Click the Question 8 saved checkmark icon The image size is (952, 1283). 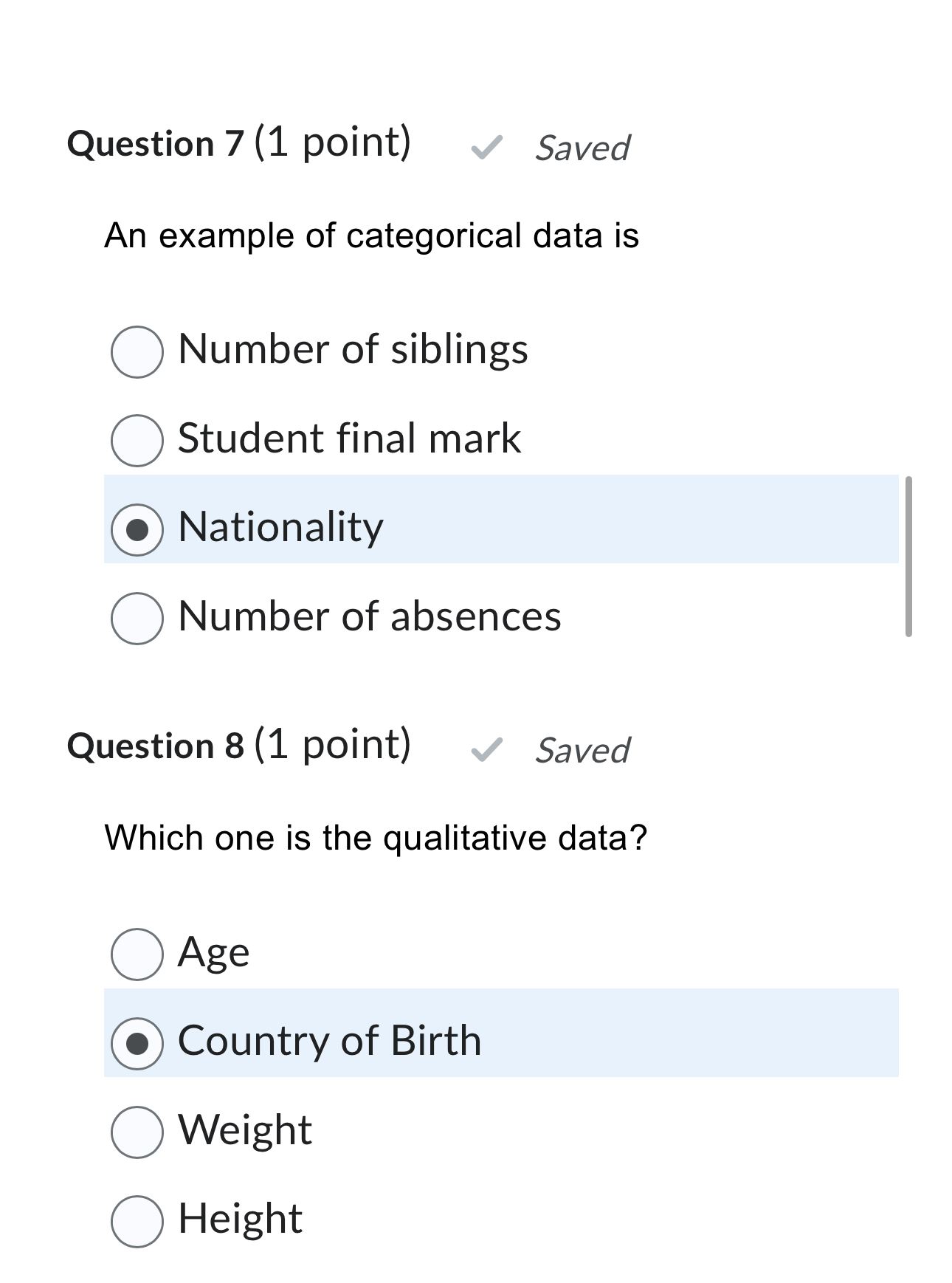[487, 750]
